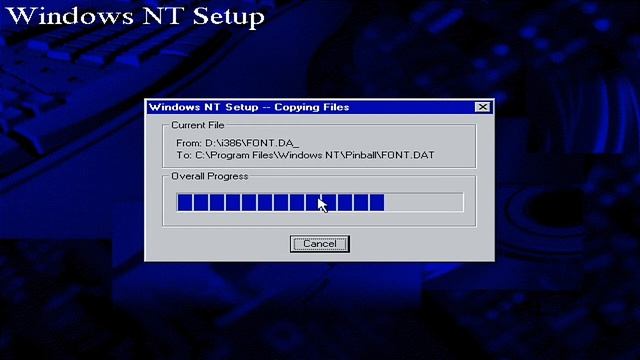Click the 'Overall Progress' group label
The width and height of the screenshot is (640, 360).
pyautogui.click(x=209, y=176)
